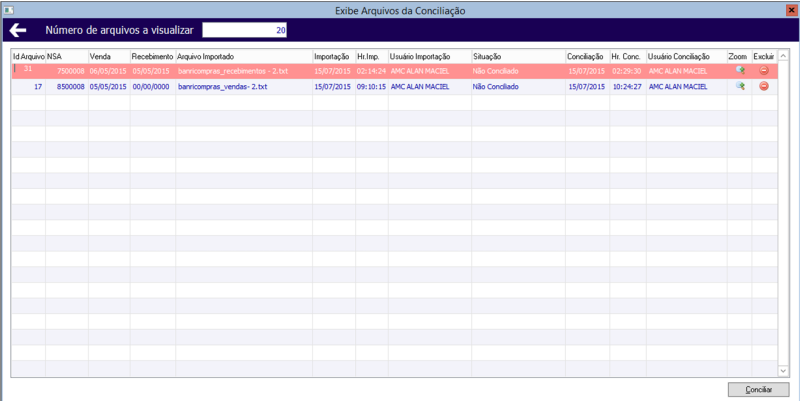Click the Hr. Conc. column header
This screenshot has width=800, height=401.
coord(628,56)
